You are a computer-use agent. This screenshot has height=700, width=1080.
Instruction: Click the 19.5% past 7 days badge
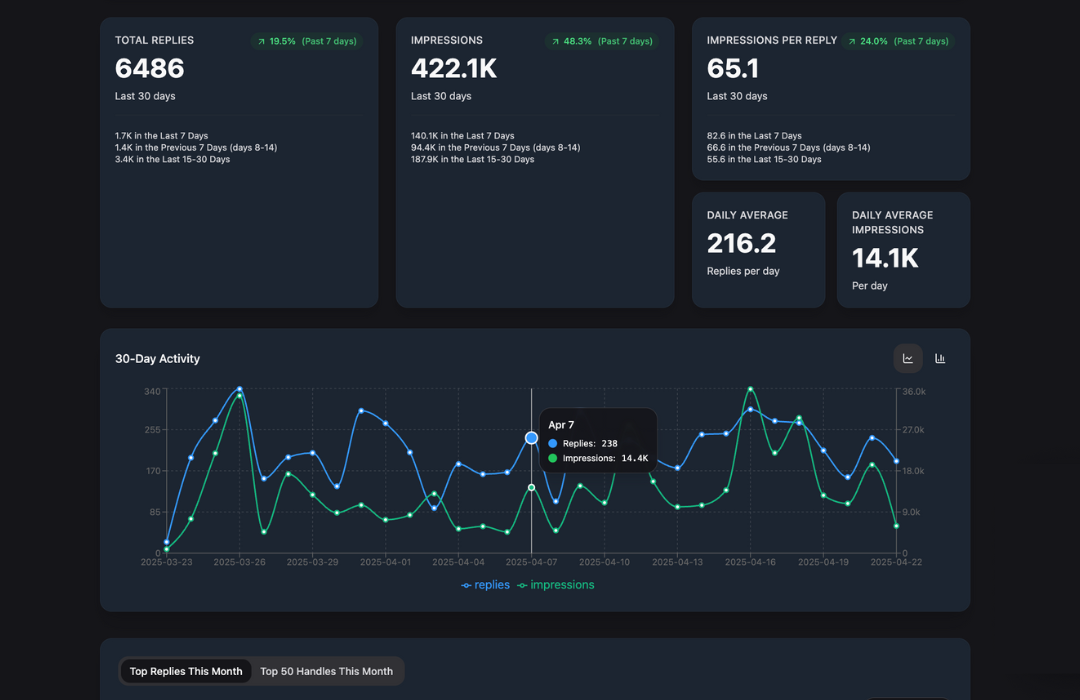click(x=307, y=41)
